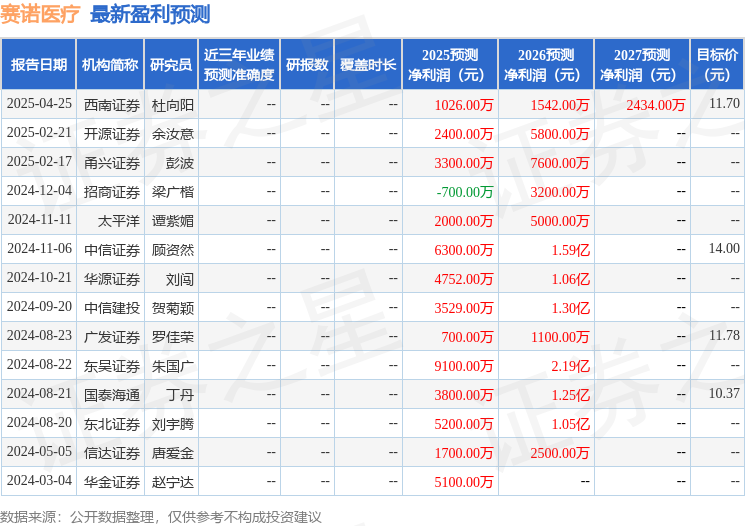
Task: Click the 1.59亿 forecast value
Action: 570,250
